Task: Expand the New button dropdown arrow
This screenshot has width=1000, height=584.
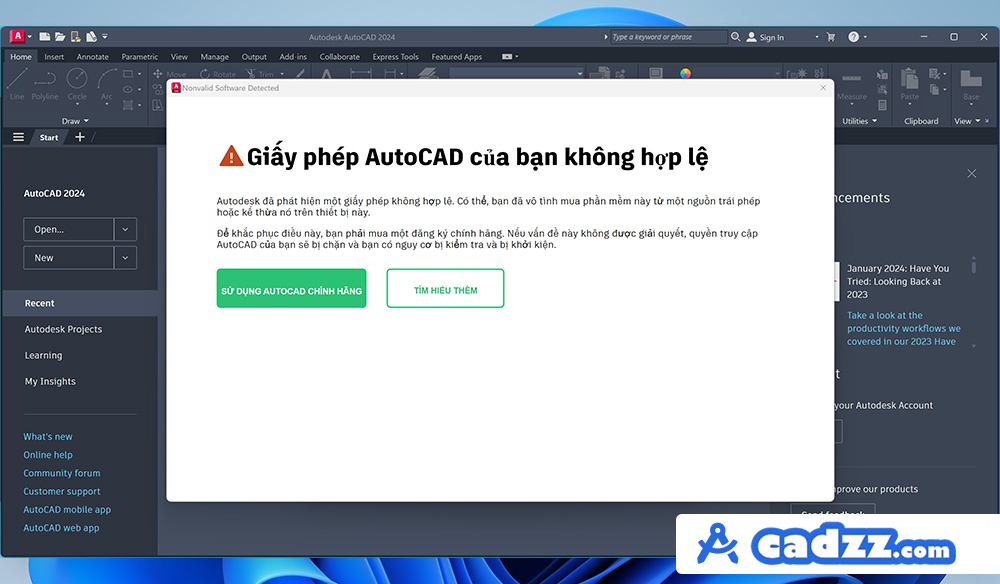Action: 125,258
